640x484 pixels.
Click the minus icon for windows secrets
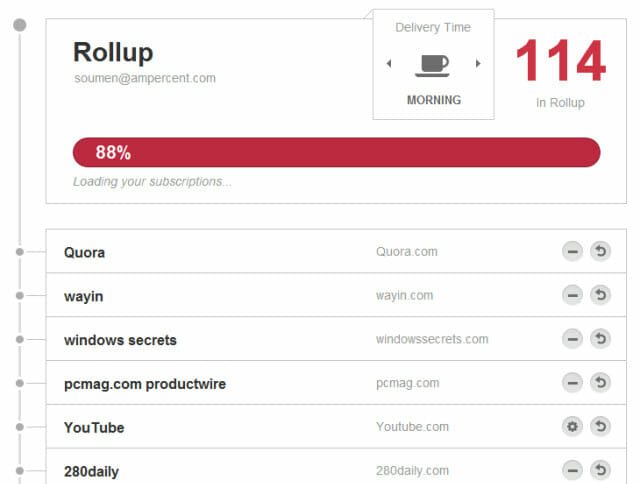point(572,339)
